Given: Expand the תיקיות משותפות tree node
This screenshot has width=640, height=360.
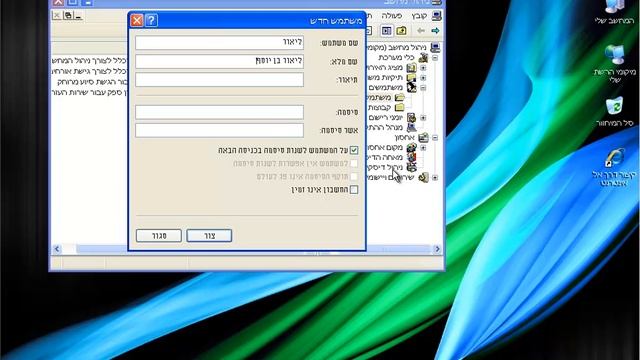Looking at the screenshot, I should click(423, 78).
